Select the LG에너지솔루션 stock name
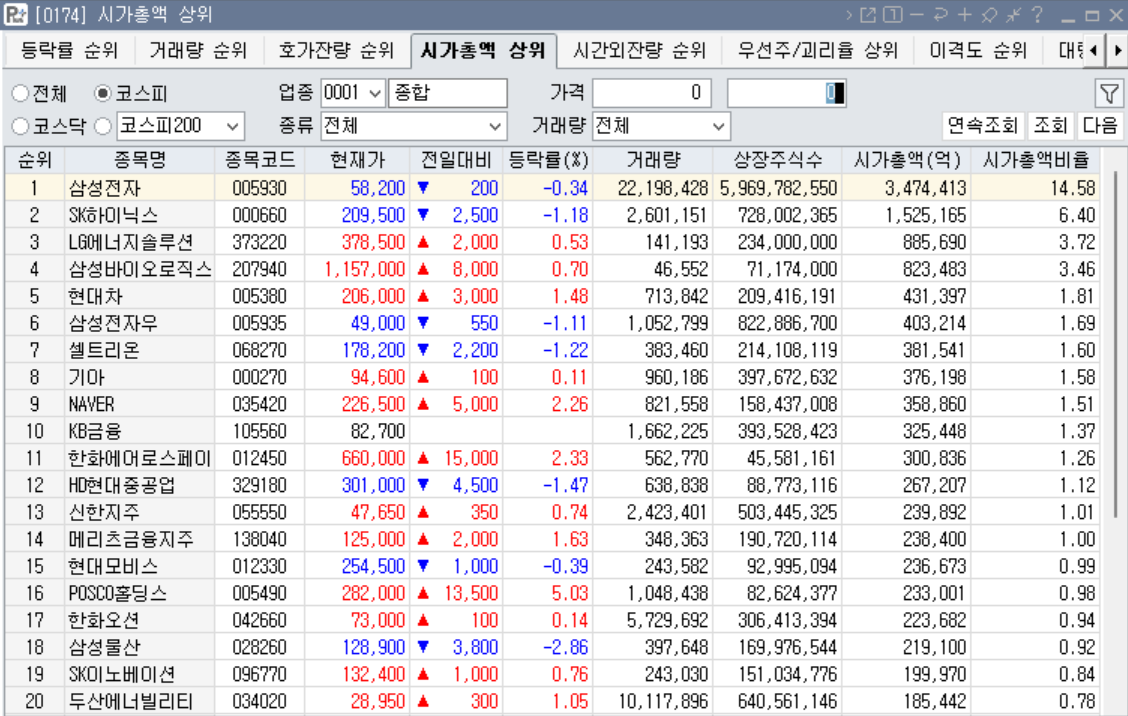 [x=130, y=243]
